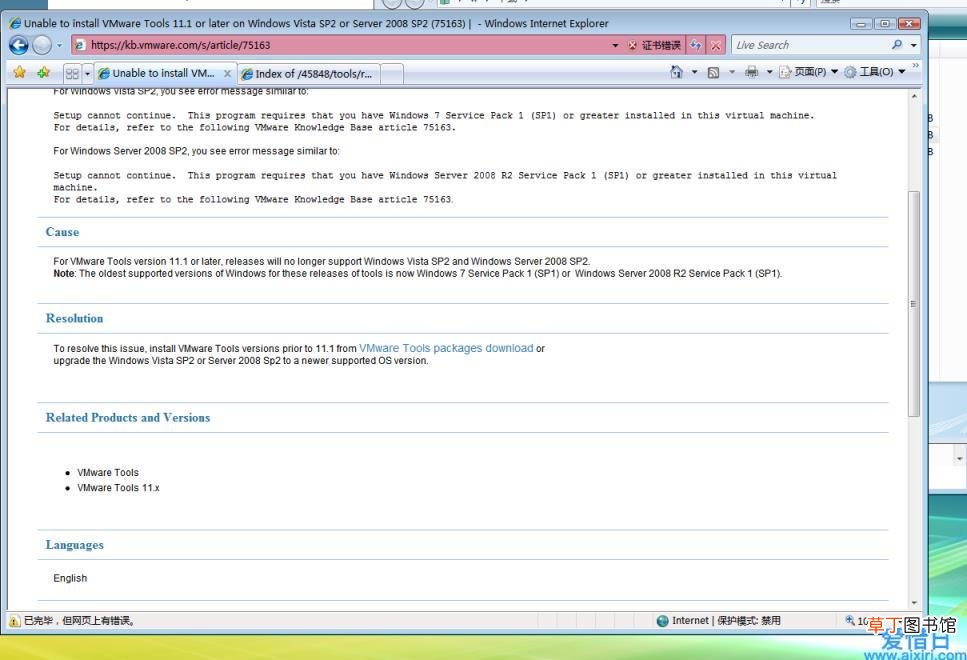The width and height of the screenshot is (967, 660).
Task: Click the status bar warning icon
Action: click(14, 621)
